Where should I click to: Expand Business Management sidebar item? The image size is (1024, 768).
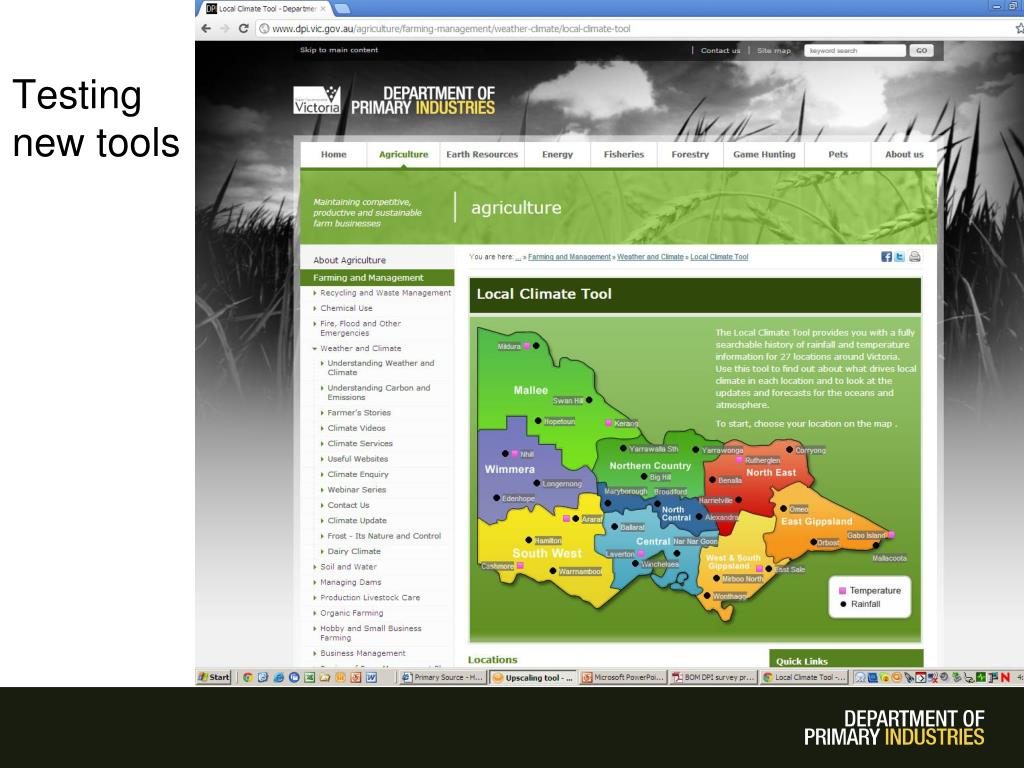(315, 653)
